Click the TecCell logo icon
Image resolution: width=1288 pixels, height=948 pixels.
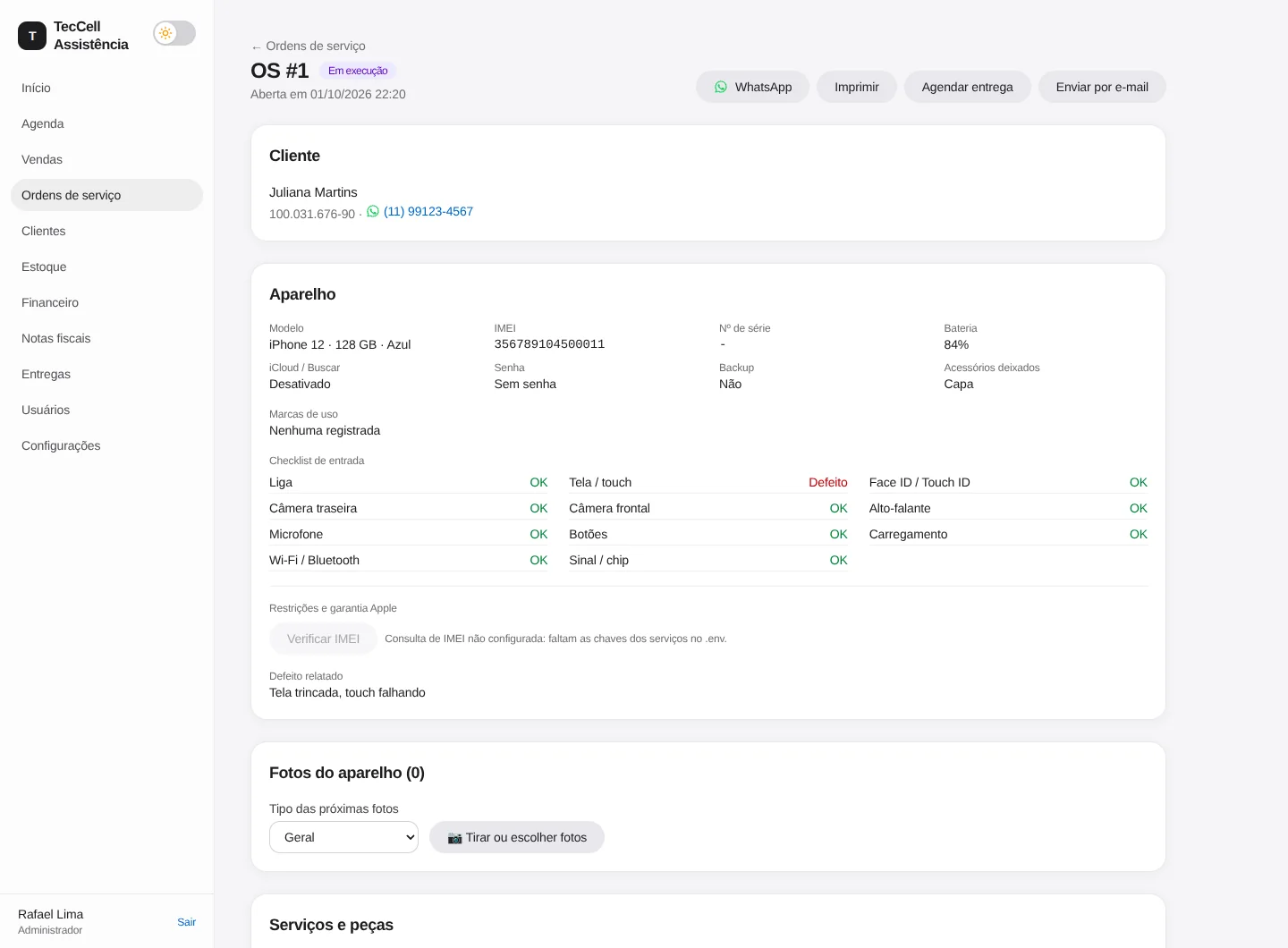[32, 36]
